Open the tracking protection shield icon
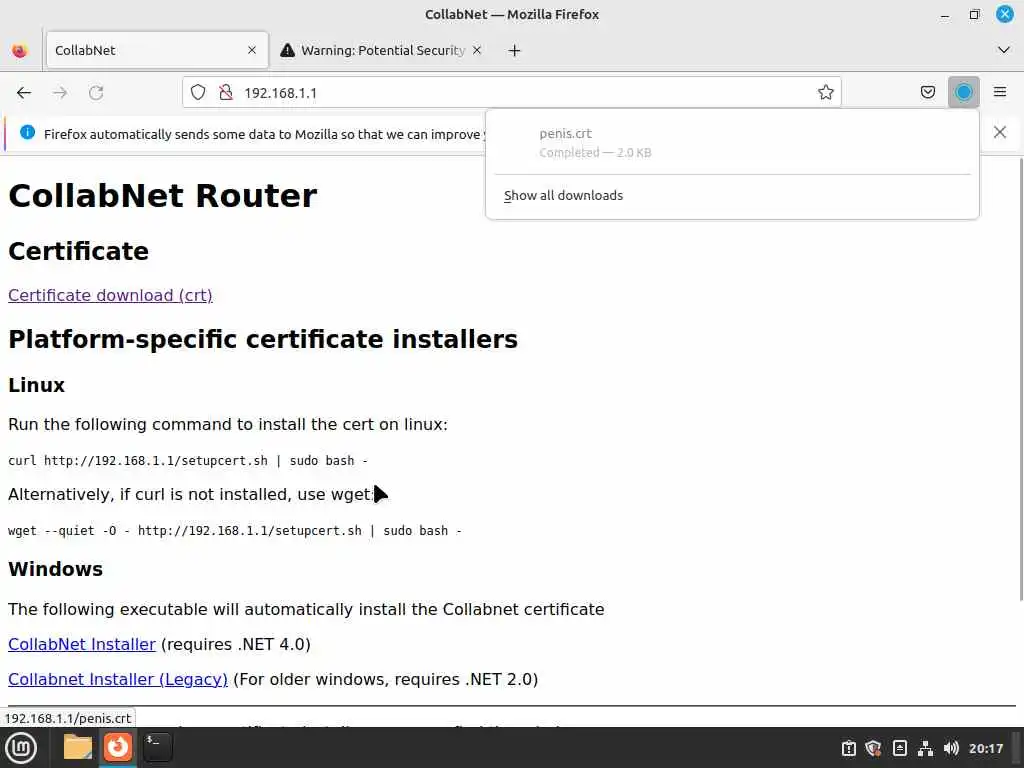This screenshot has width=1024, height=768. (x=198, y=93)
